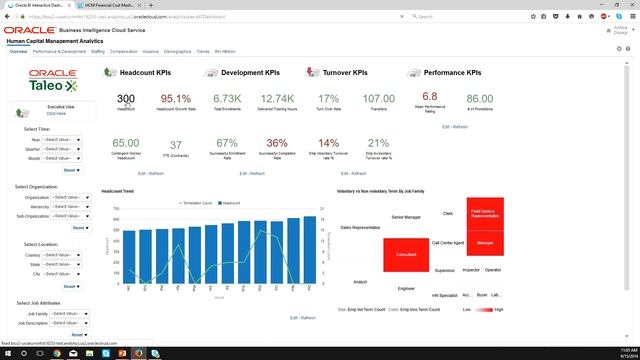Open a new browser tab with plus

[x=151, y=5]
